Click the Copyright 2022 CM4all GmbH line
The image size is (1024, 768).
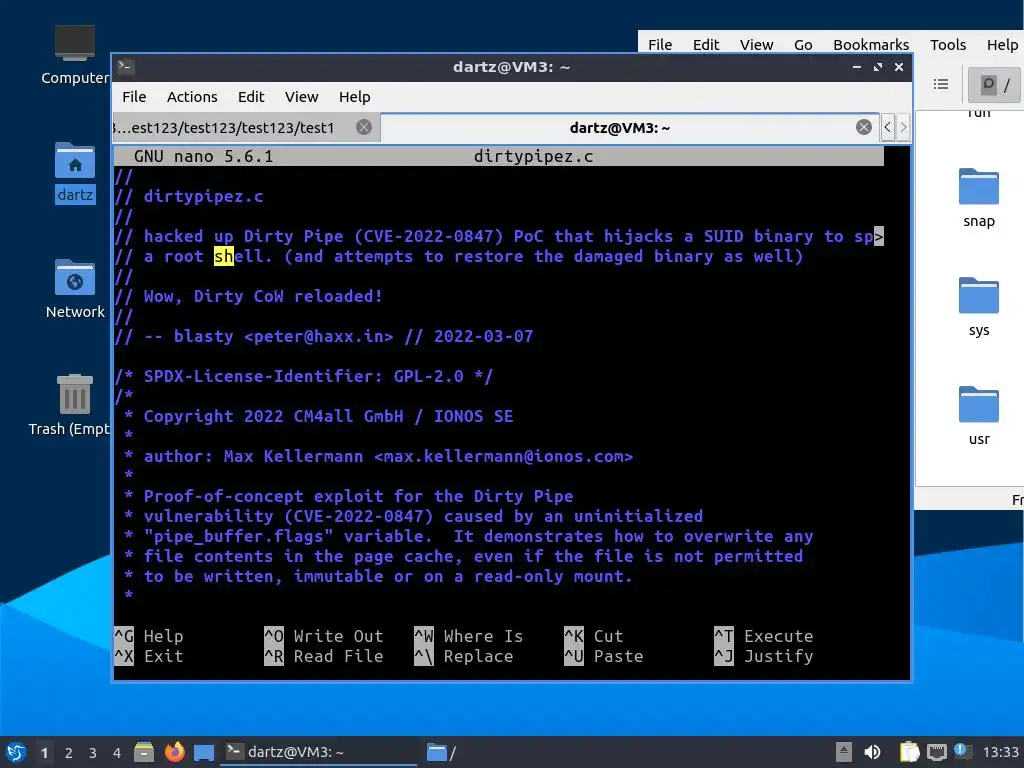328,417
